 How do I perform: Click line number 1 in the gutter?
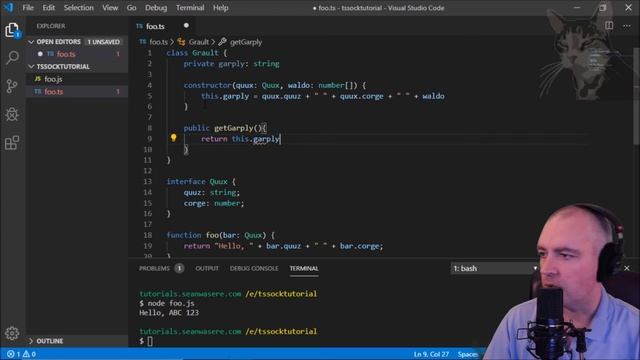[150, 53]
